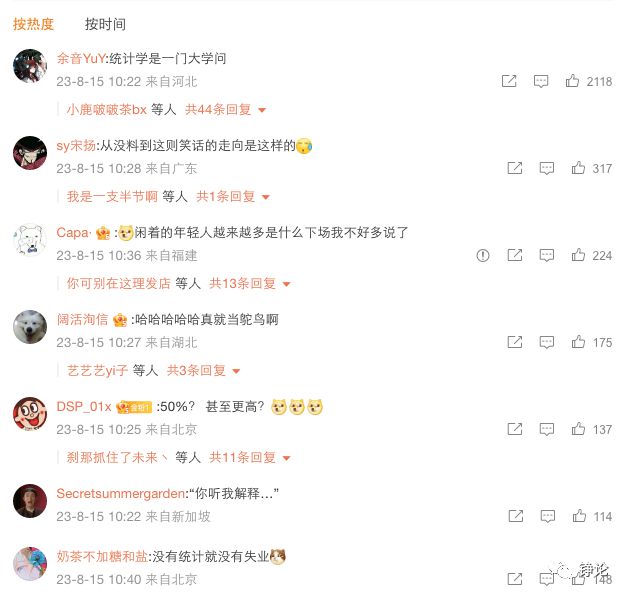Open DSP_01x's avatar thumbnail
The height and width of the screenshot is (596, 628).
click(x=30, y=414)
